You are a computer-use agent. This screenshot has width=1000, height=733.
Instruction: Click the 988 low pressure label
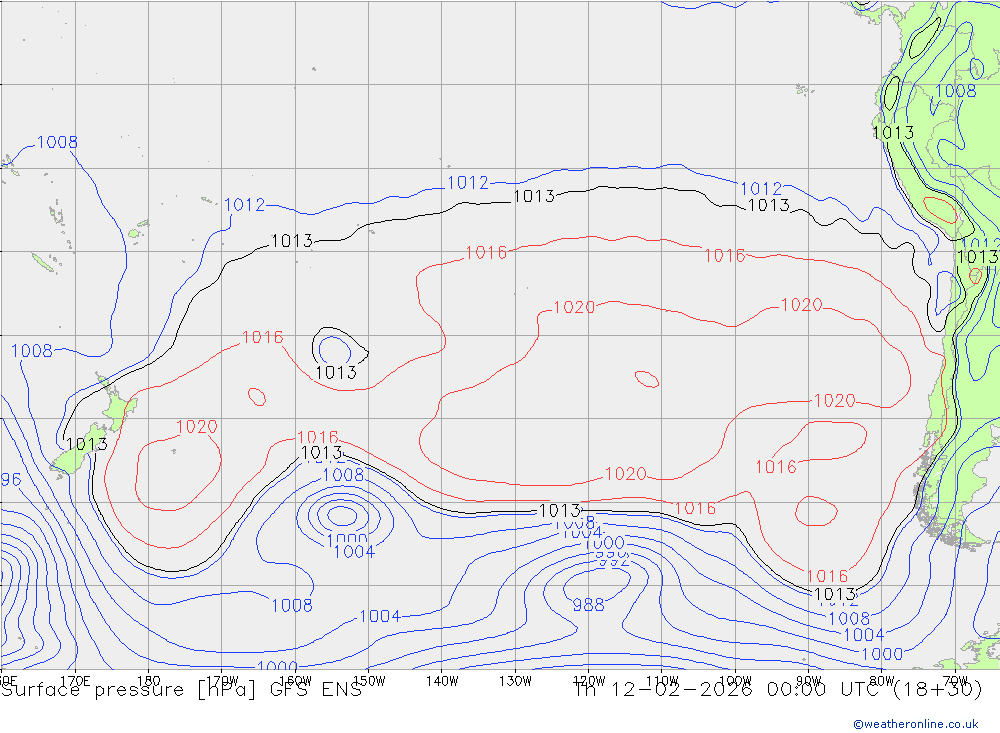pos(588,605)
